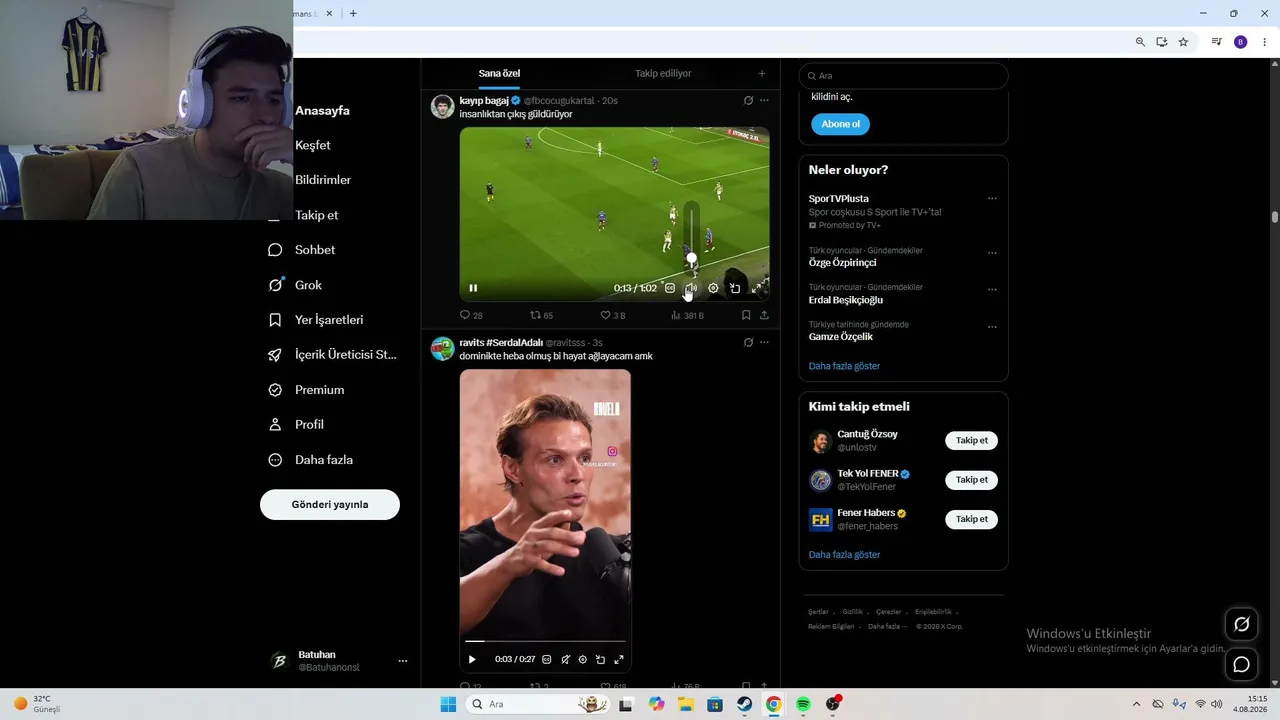Image resolution: width=1280 pixels, height=720 pixels.
Task: Follow Fener Habers
Action: pos(971,519)
